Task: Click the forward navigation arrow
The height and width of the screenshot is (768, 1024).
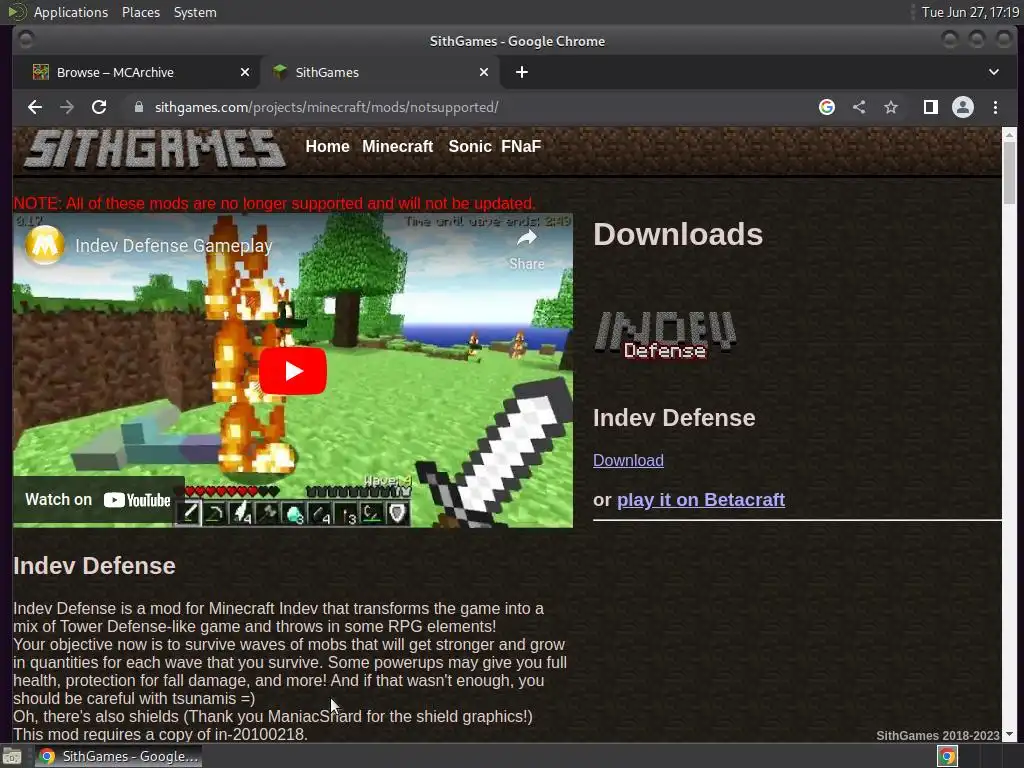Action: [67, 107]
